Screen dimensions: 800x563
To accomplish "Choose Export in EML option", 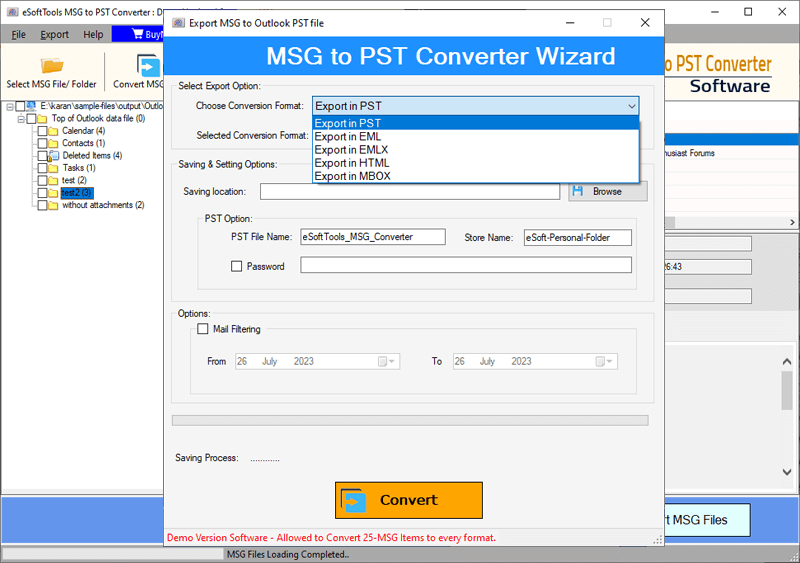I will tap(476, 137).
